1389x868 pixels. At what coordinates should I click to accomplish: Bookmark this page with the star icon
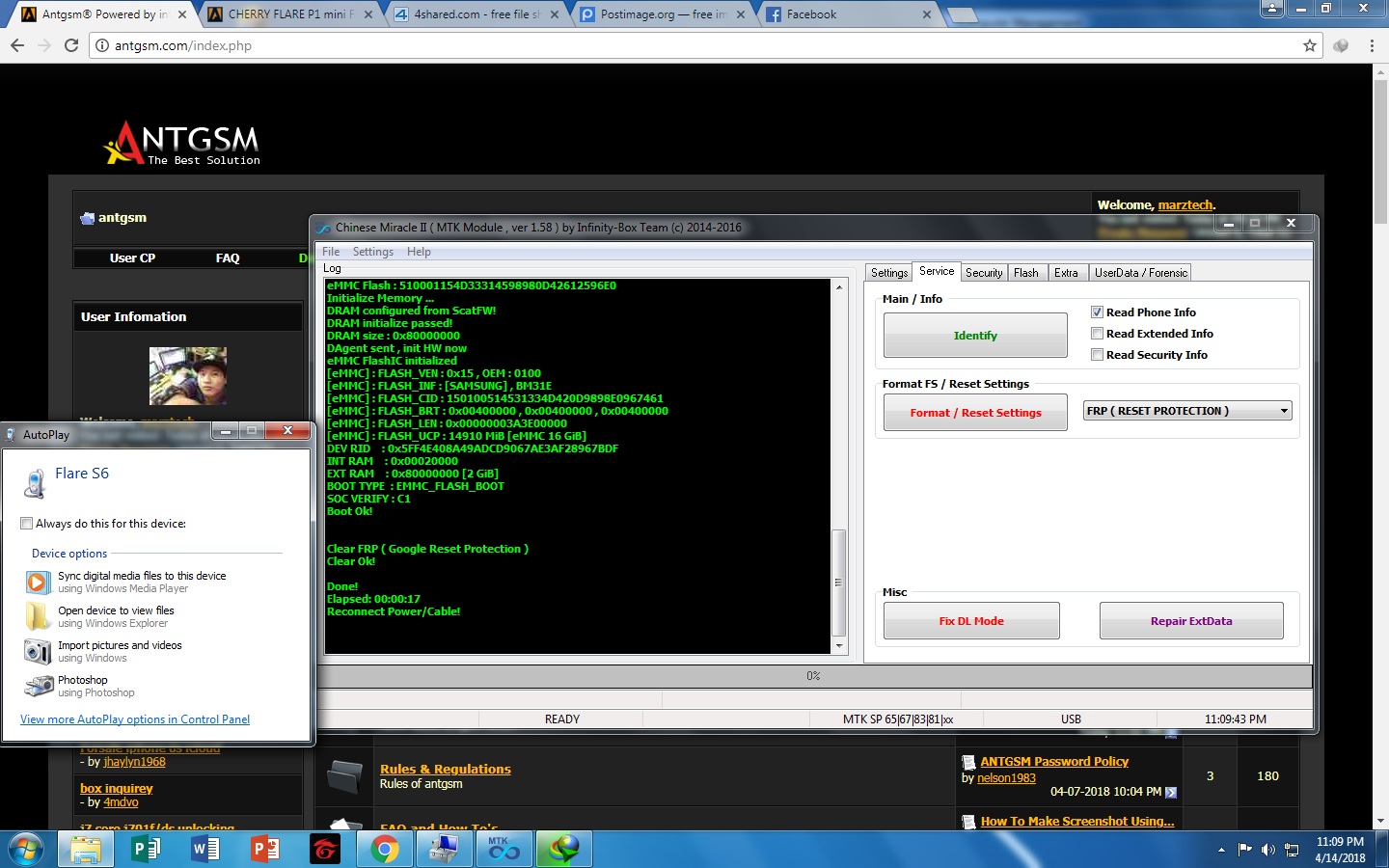[1309, 45]
